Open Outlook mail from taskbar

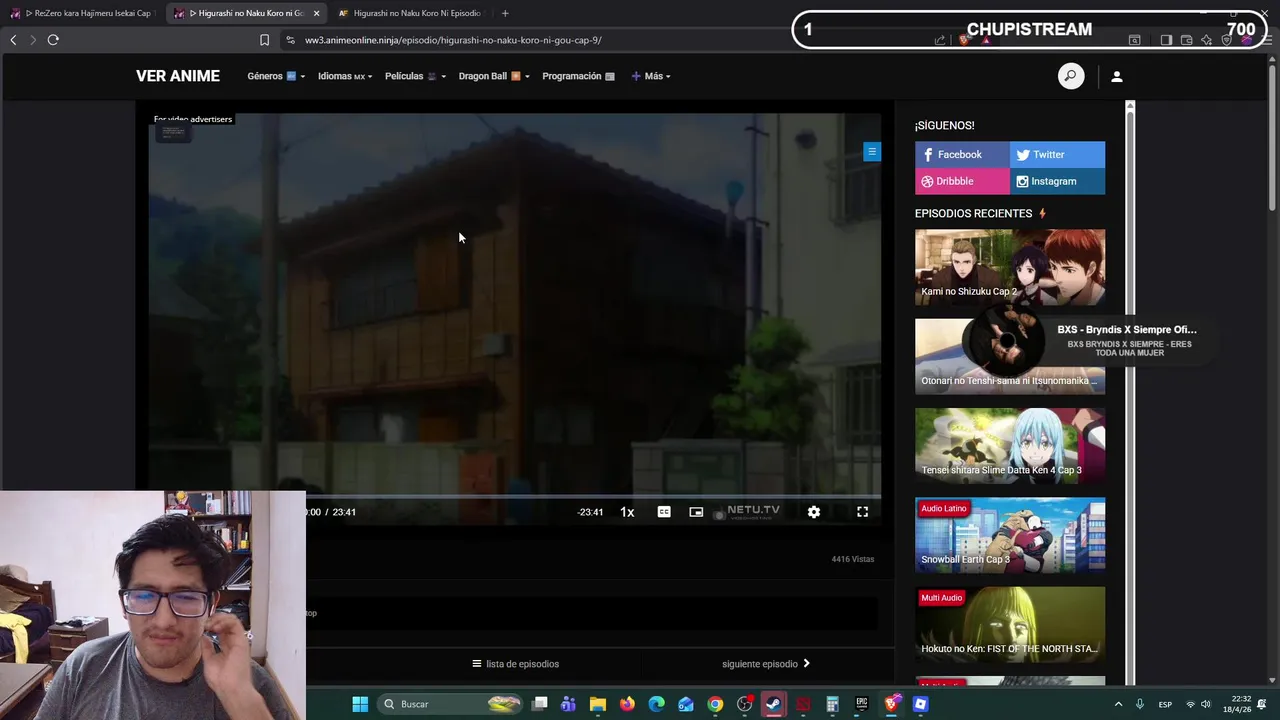686,704
